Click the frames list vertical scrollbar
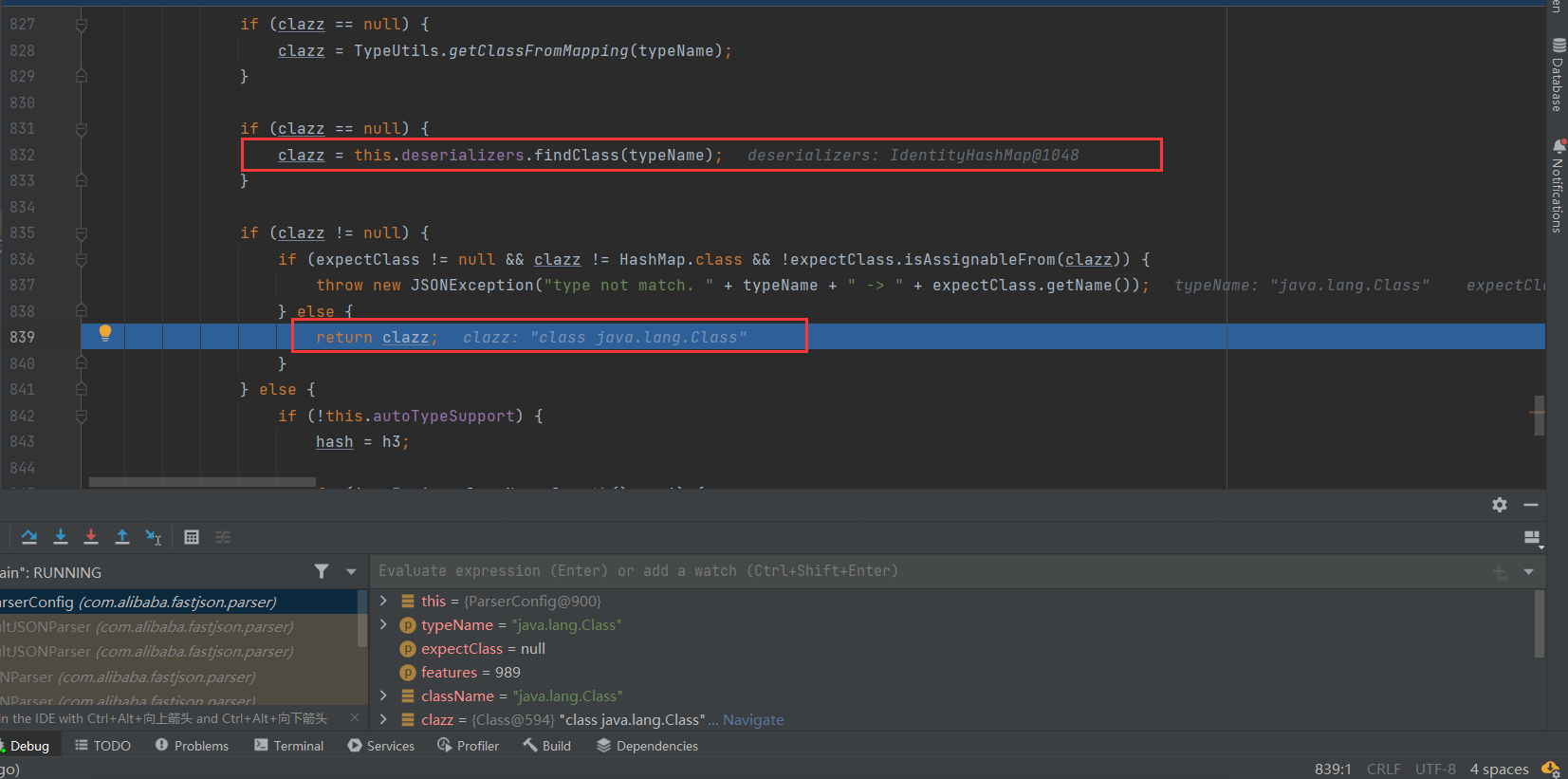 point(361,619)
